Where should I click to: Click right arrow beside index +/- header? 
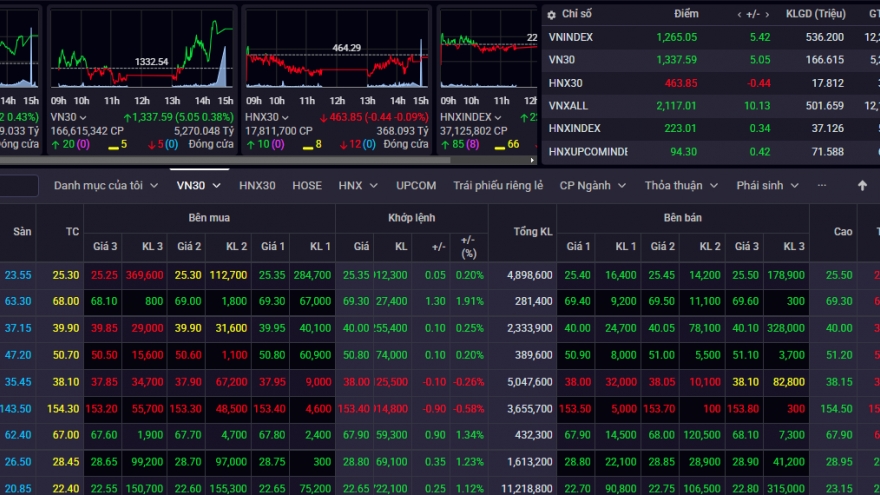769,14
